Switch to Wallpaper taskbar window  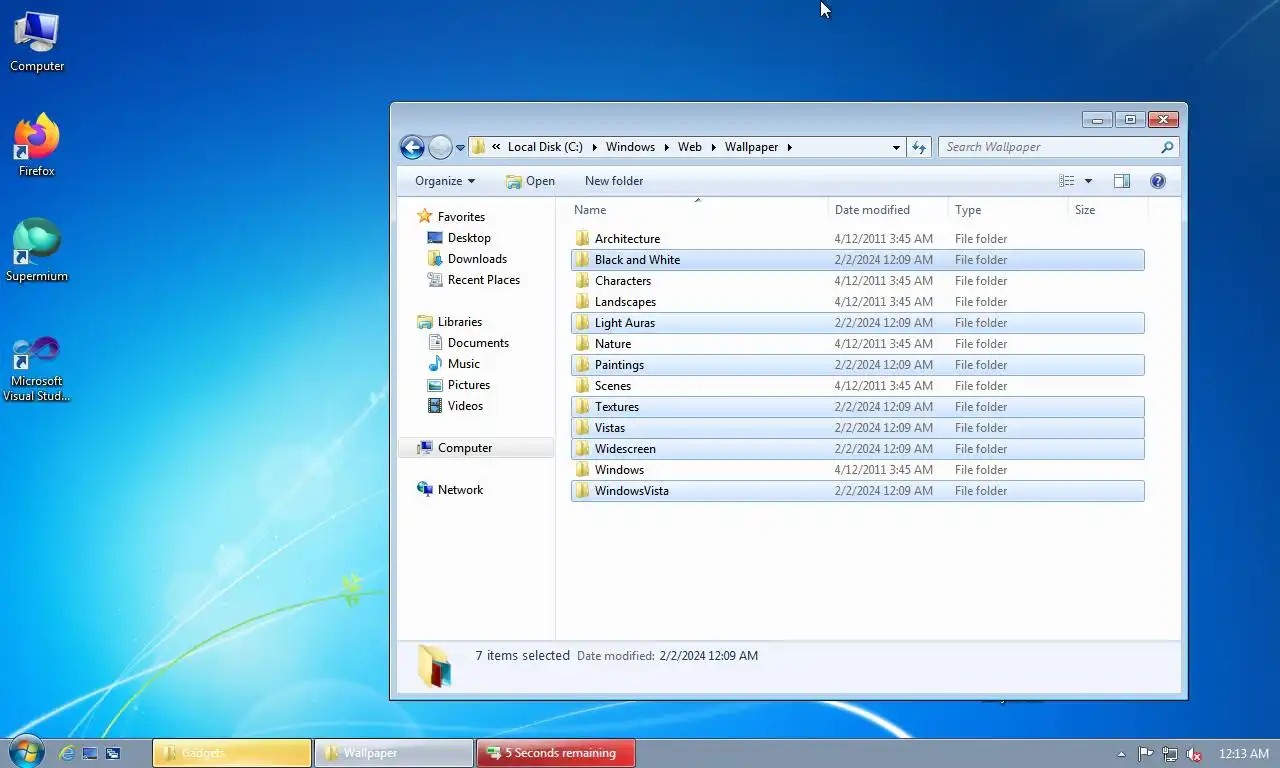(394, 753)
